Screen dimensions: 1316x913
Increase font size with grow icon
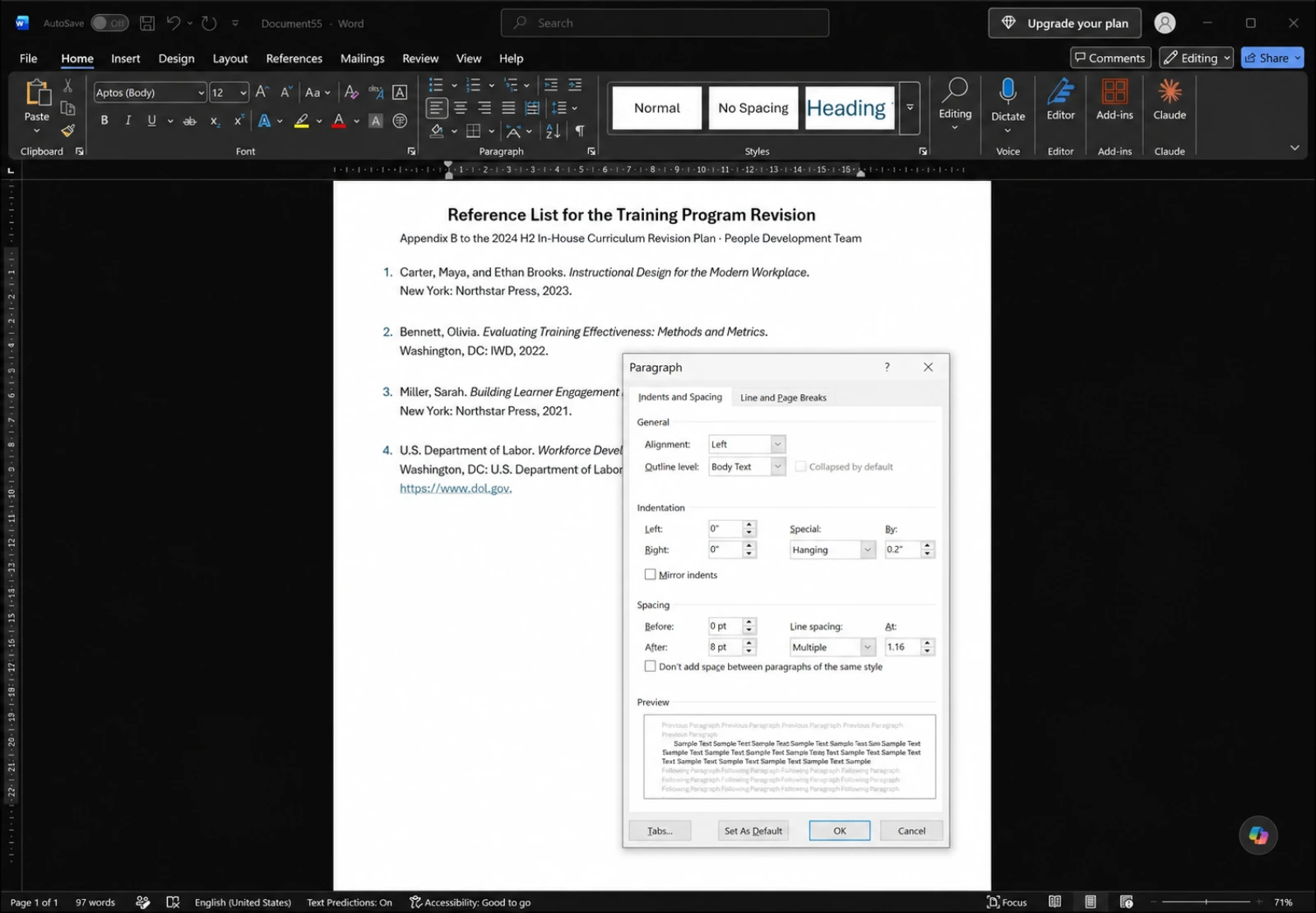pyautogui.click(x=262, y=92)
